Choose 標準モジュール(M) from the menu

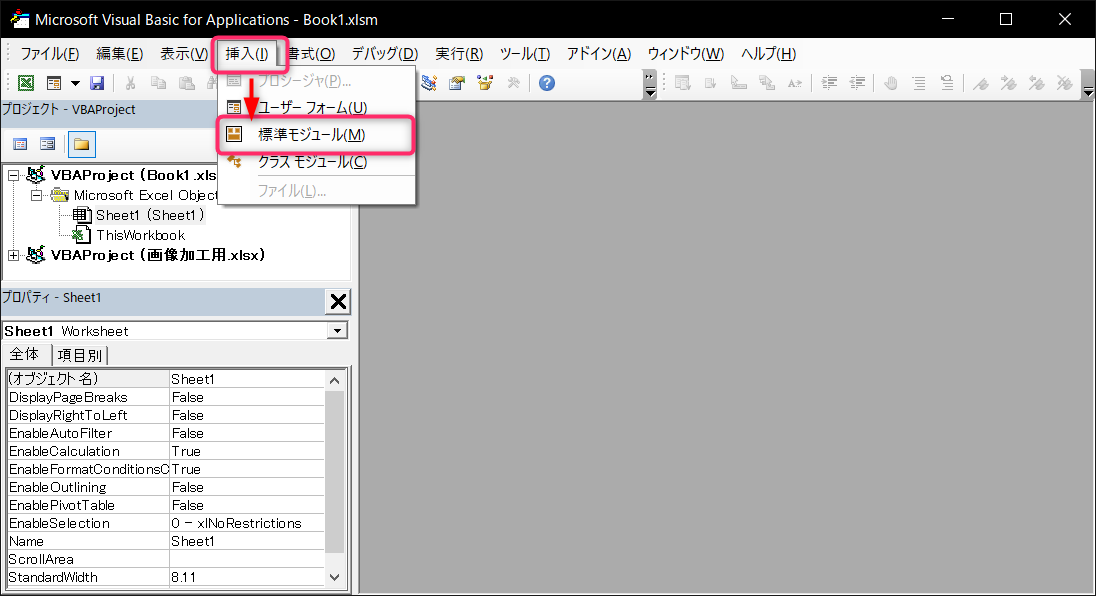pyautogui.click(x=317, y=135)
